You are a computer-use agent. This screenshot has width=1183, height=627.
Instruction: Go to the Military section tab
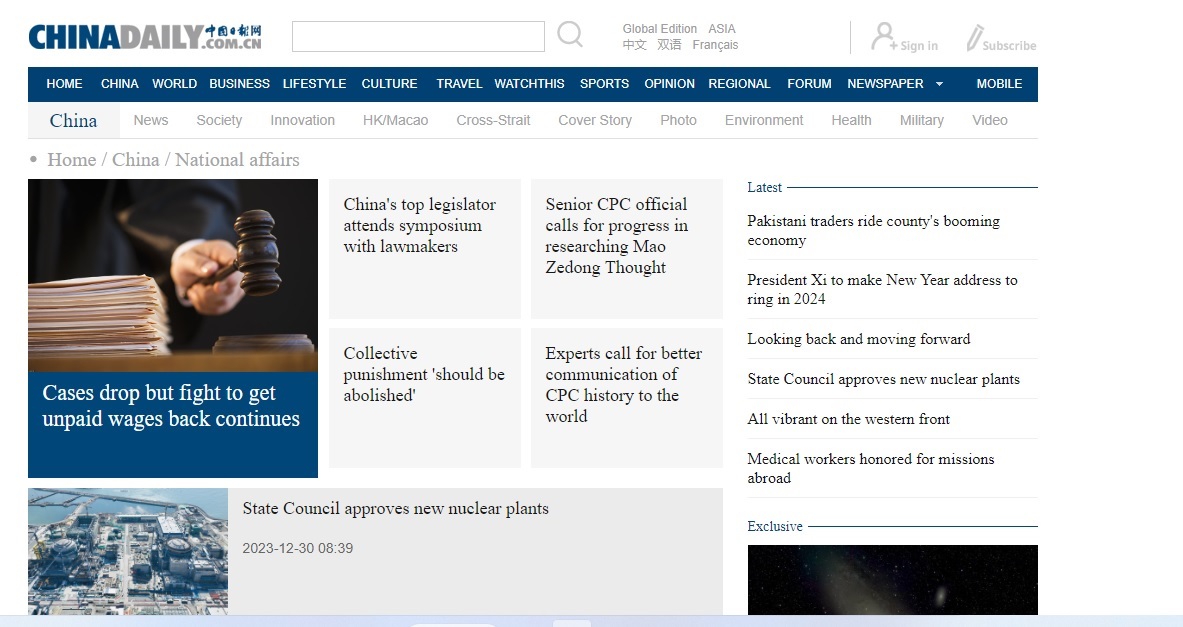(x=921, y=120)
